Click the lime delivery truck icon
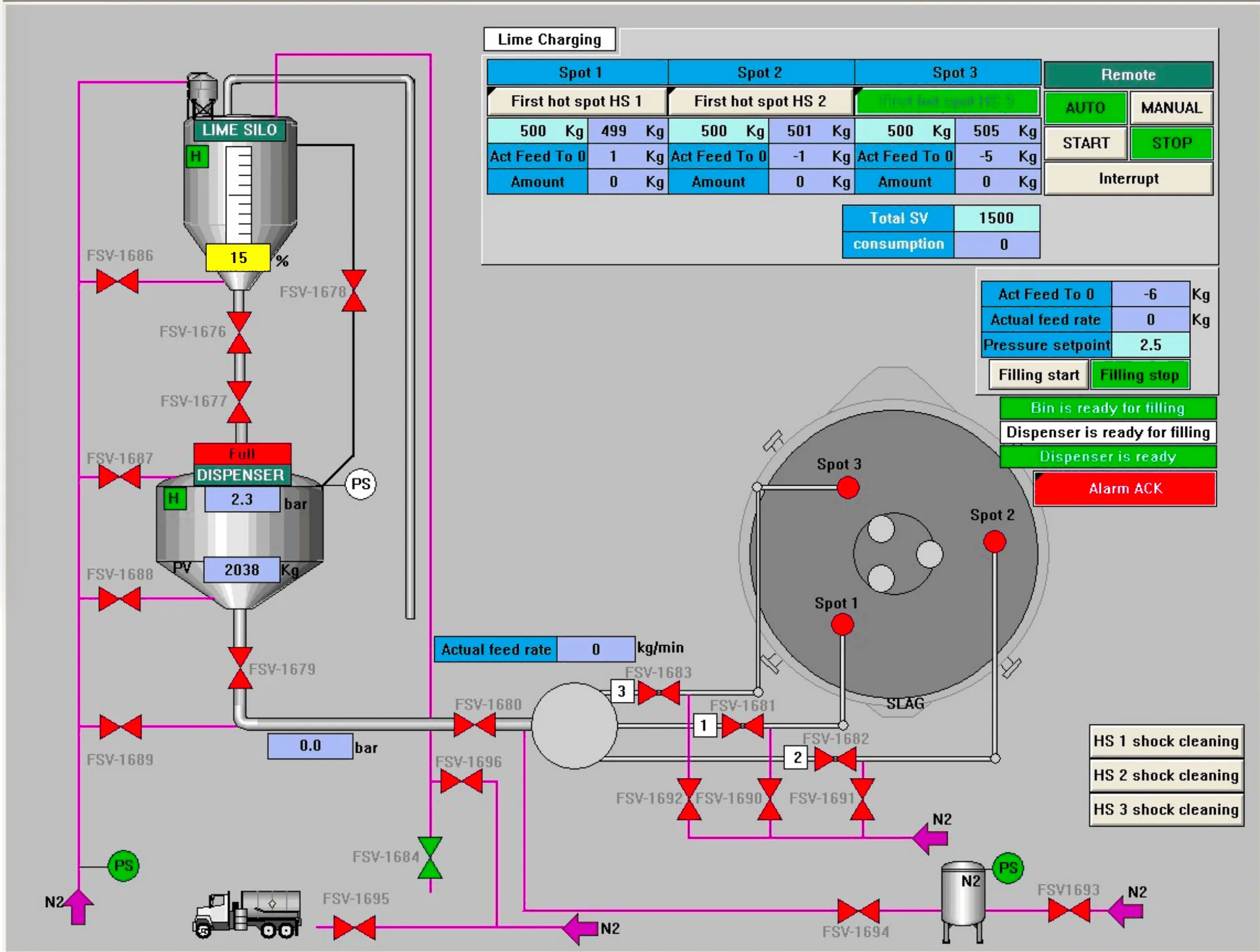This screenshot has height=952, width=1260. pyautogui.click(x=247, y=914)
